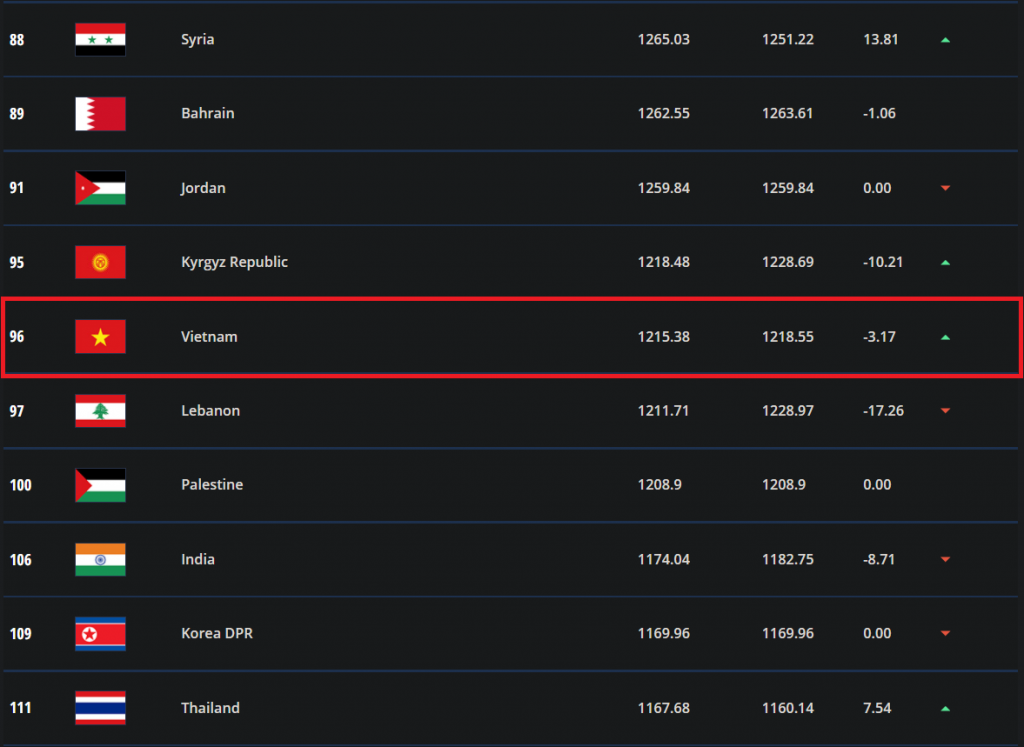Click rank number 106 for India

pos(20,559)
